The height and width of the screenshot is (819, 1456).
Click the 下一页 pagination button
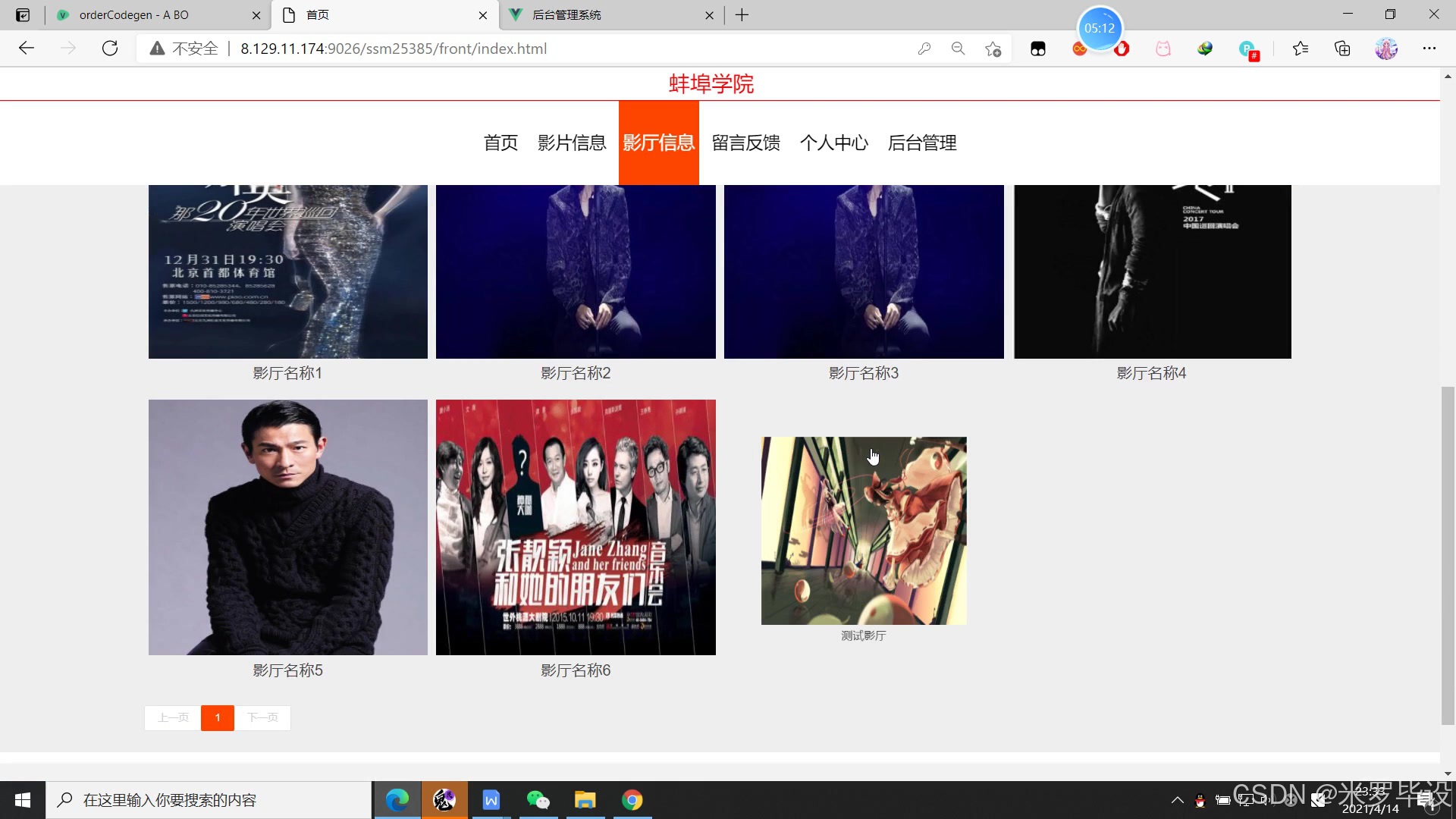click(x=262, y=717)
